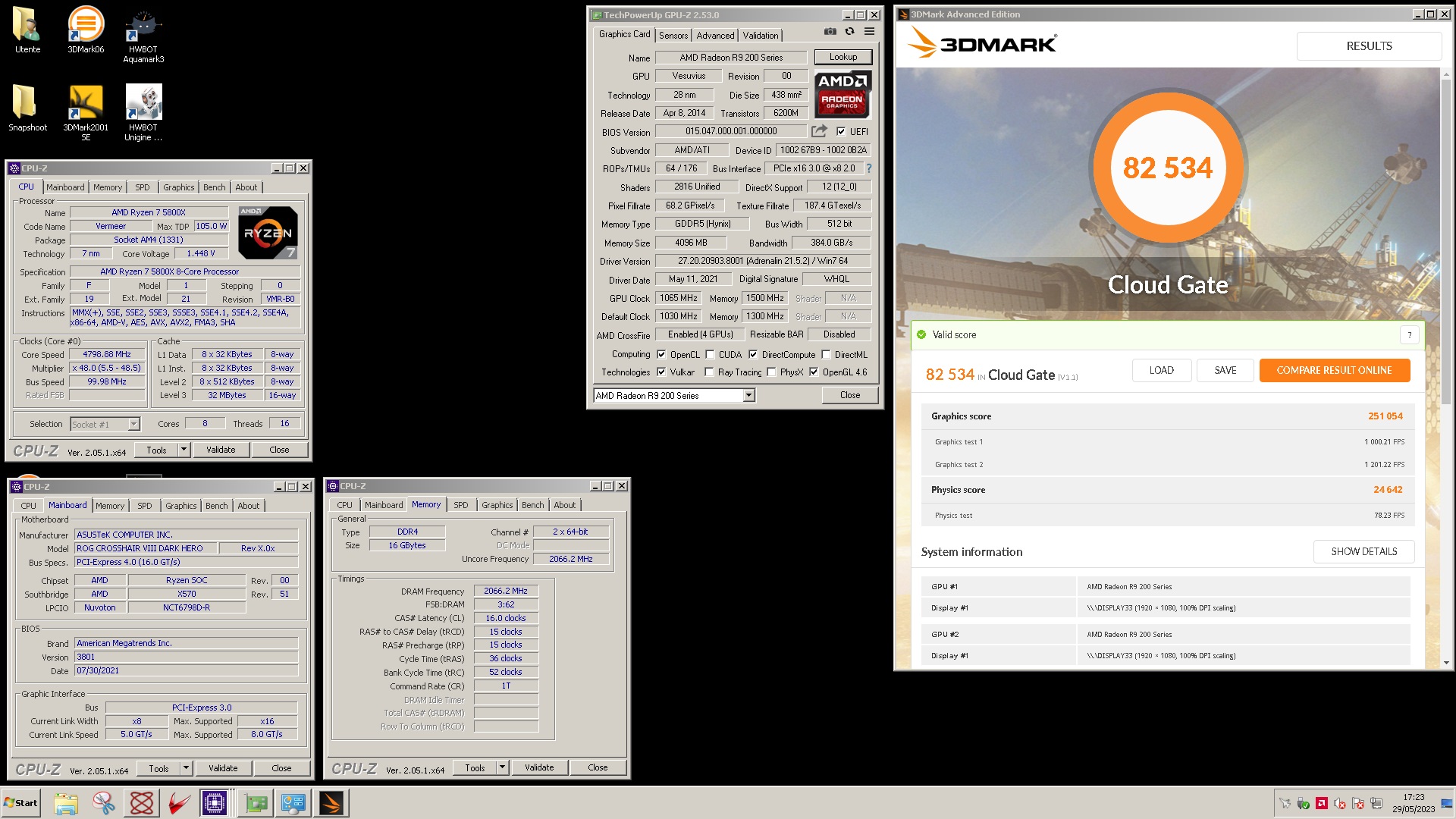
Task: Switch to Sensors tab in GPU-Z
Action: coord(673,36)
